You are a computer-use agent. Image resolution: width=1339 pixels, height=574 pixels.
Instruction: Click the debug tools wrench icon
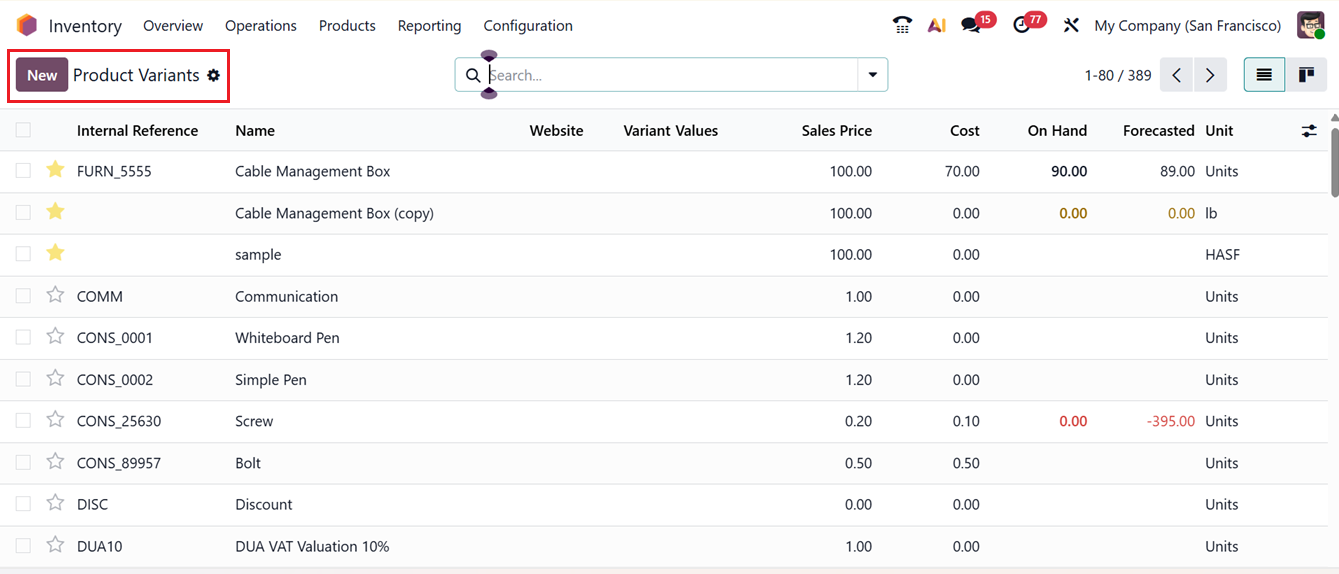[x=1071, y=26]
